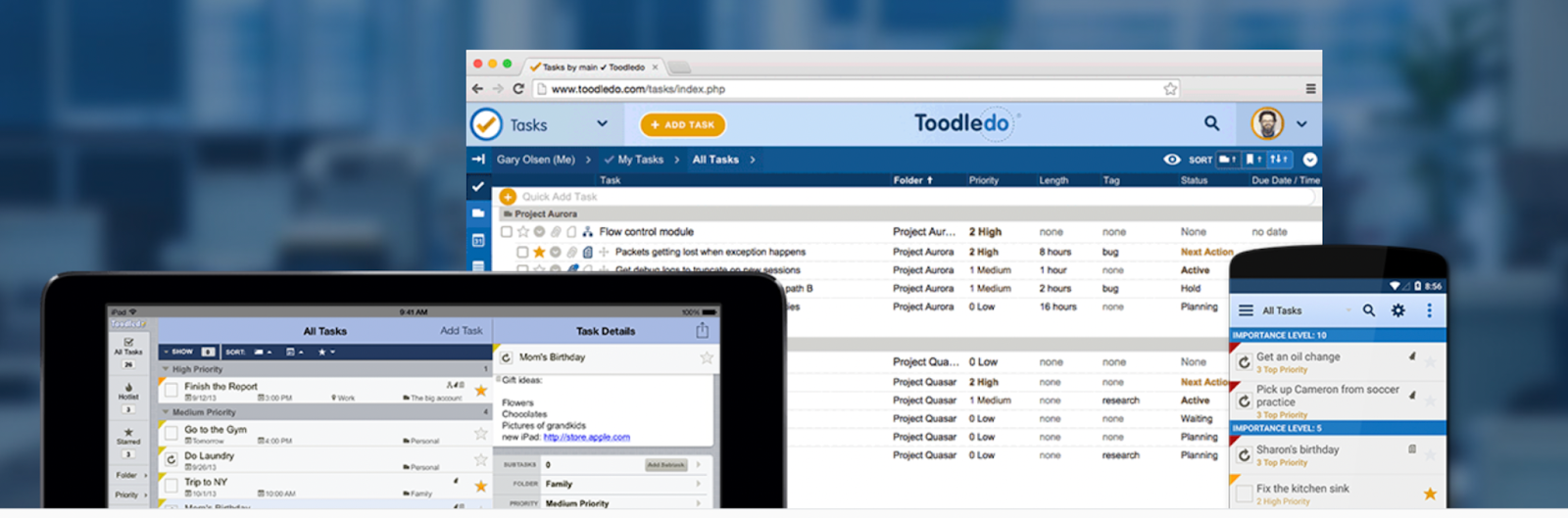
Task: Sort by bookmark icon in sort bar
Action: 1253,159
